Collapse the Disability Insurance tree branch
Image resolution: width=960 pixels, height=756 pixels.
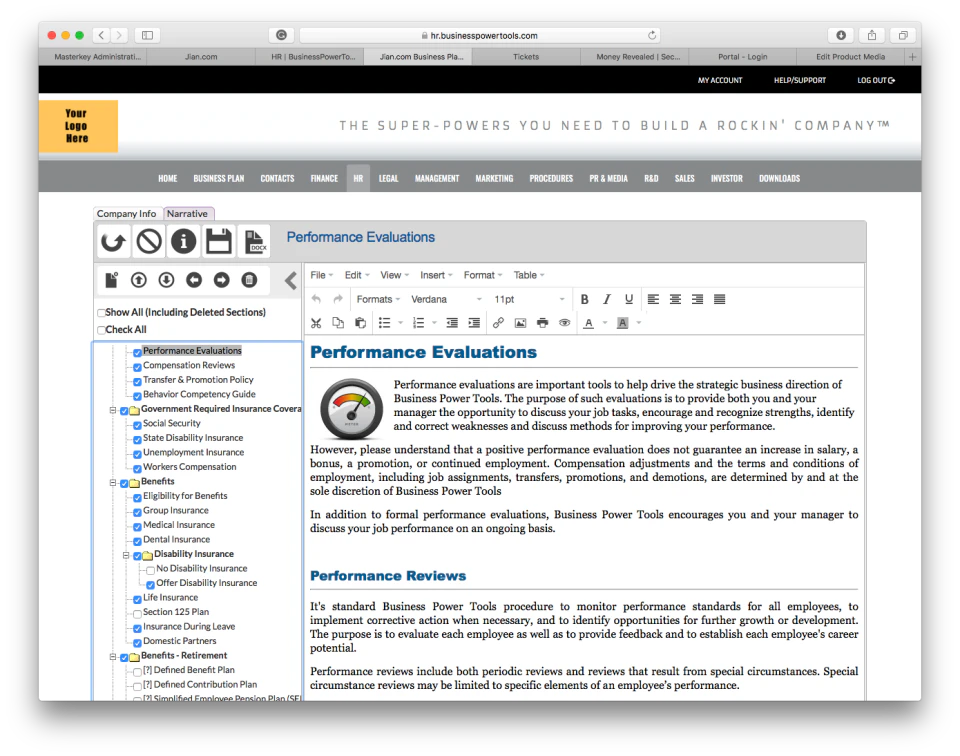pos(126,553)
